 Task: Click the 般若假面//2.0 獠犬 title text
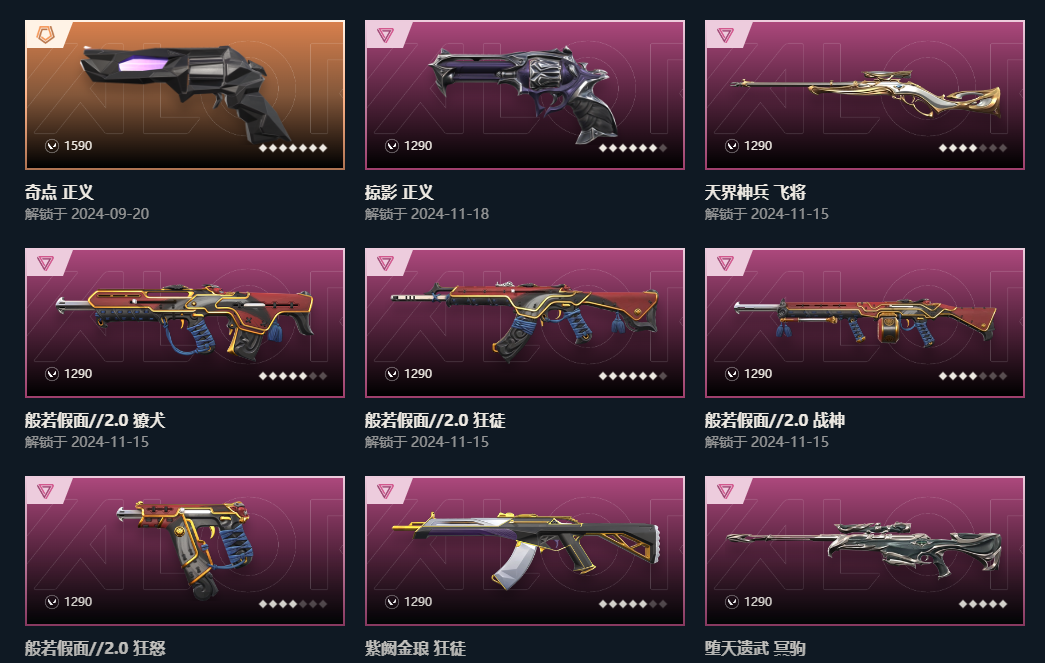[95, 420]
